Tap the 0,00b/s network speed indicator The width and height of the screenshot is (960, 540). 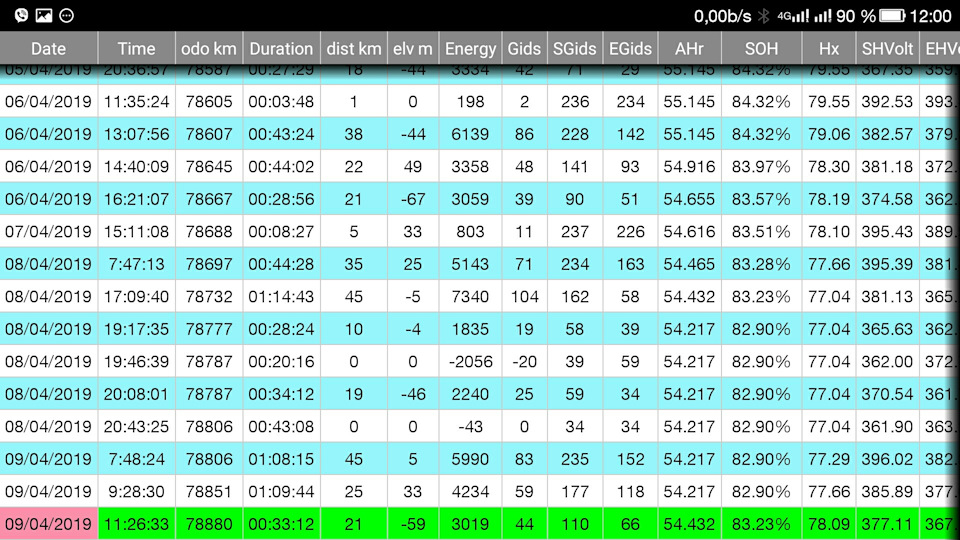click(722, 16)
